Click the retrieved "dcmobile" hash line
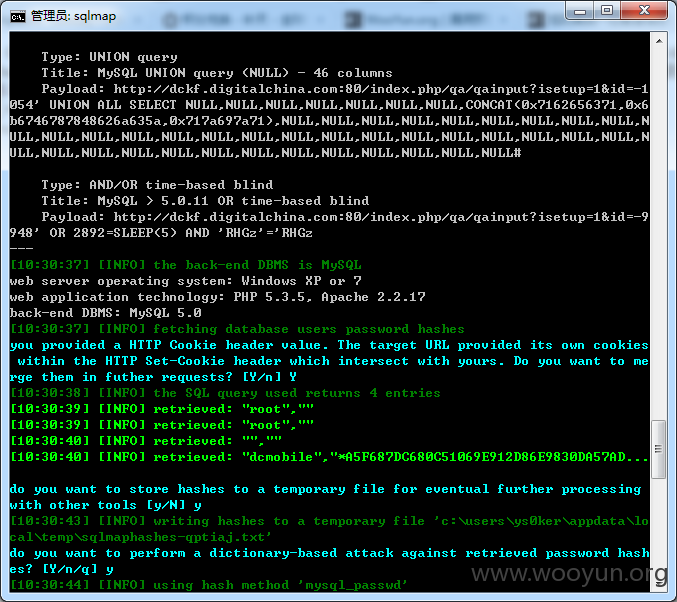The width and height of the screenshot is (677, 602). [329, 457]
